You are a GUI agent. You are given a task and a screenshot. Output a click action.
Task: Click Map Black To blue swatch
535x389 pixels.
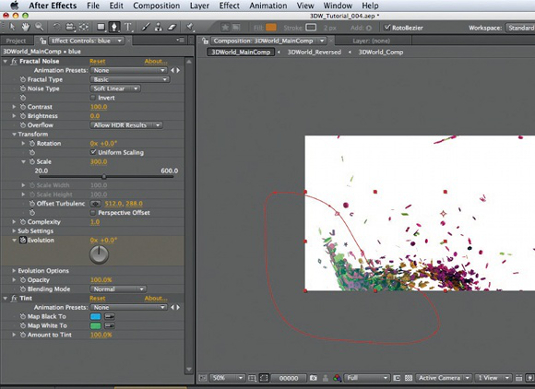pos(96,316)
